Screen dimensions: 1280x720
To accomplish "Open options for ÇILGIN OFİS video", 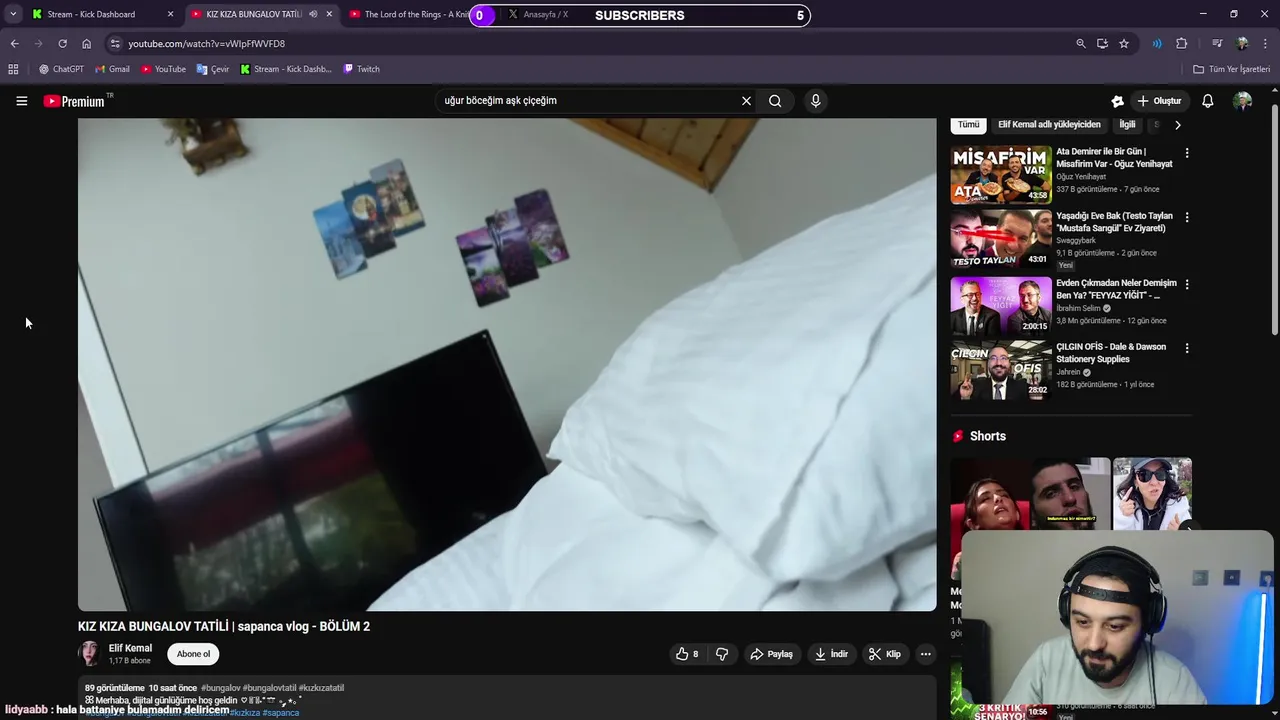I will click(x=1187, y=348).
